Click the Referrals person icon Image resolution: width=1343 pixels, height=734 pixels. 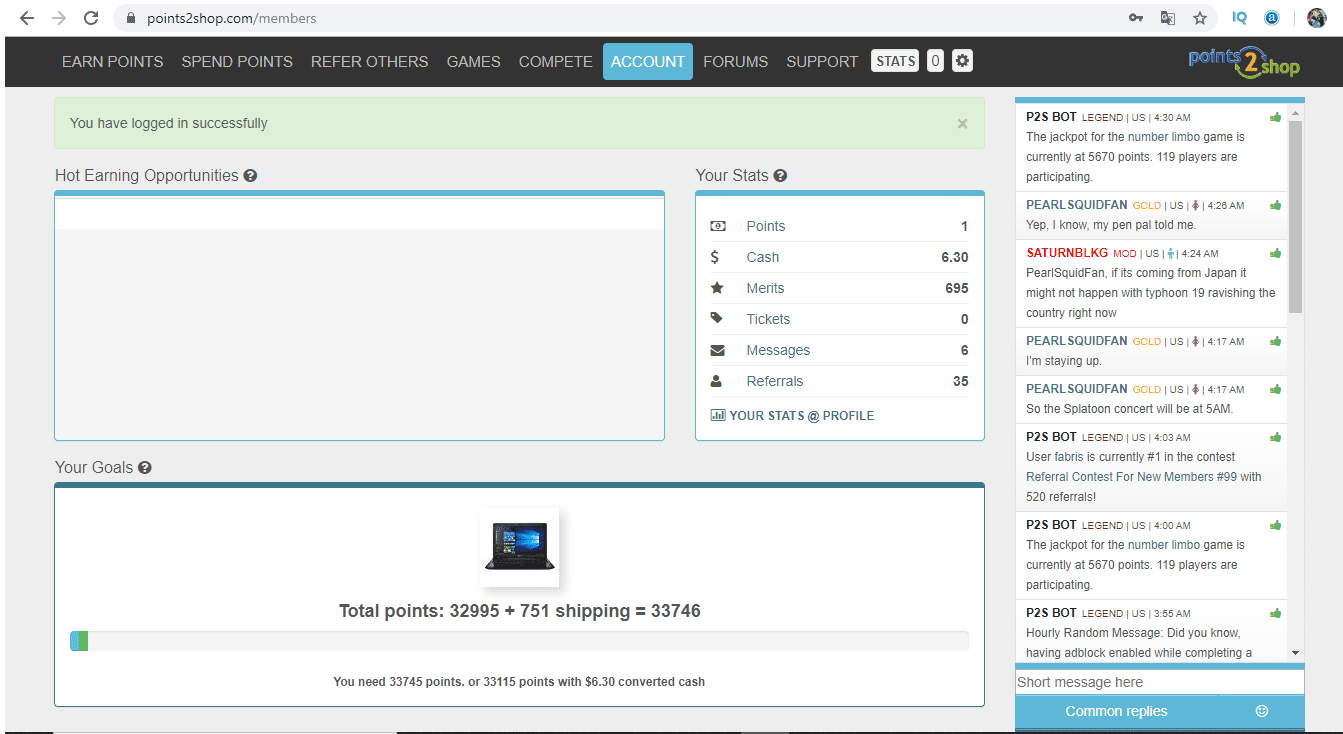(716, 381)
